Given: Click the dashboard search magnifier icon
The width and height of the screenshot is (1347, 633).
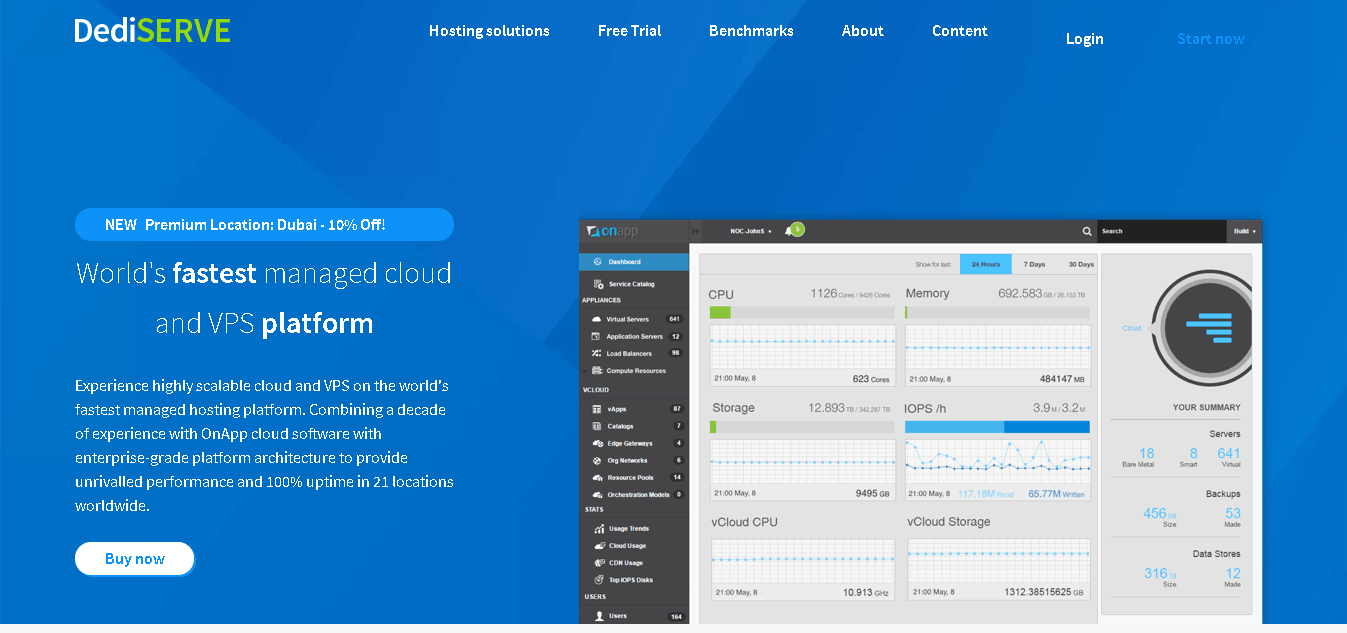Looking at the screenshot, I should (x=1087, y=231).
